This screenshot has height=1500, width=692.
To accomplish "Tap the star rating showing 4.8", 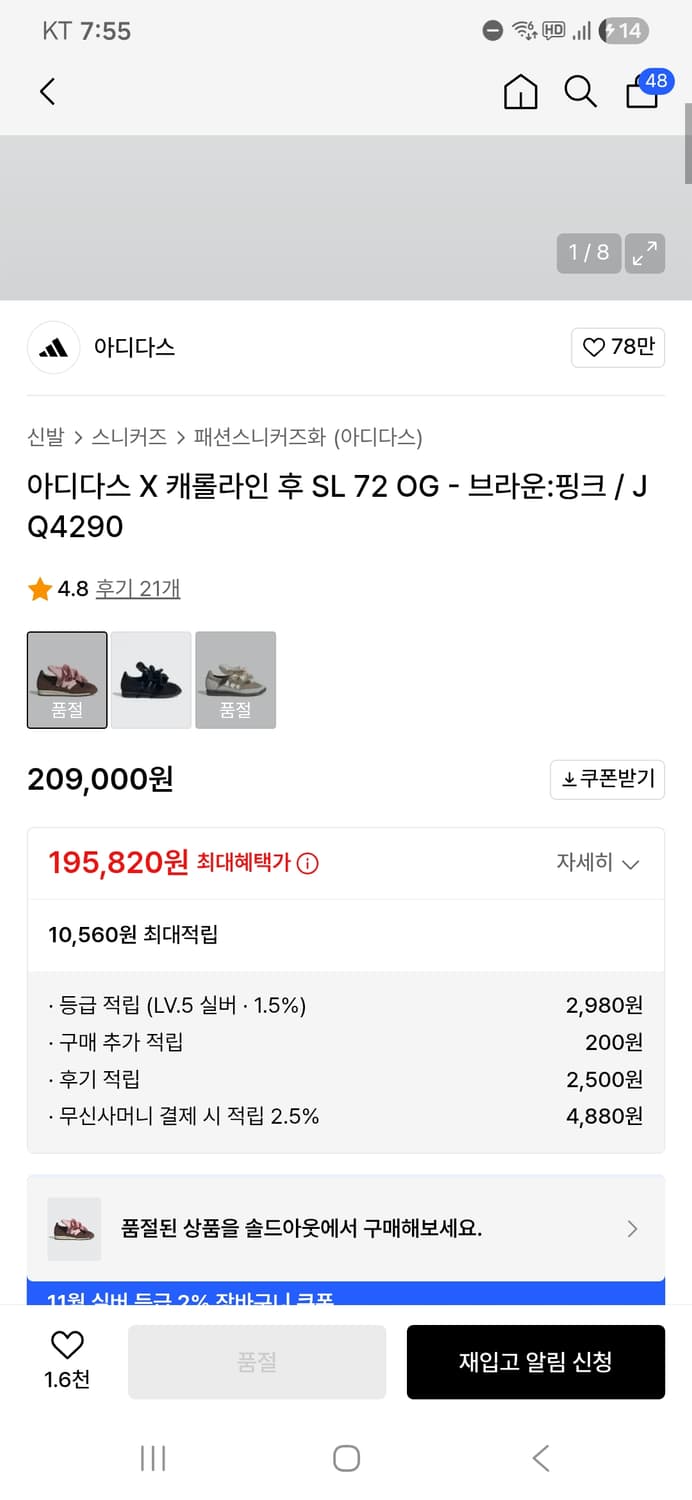I will [40, 589].
